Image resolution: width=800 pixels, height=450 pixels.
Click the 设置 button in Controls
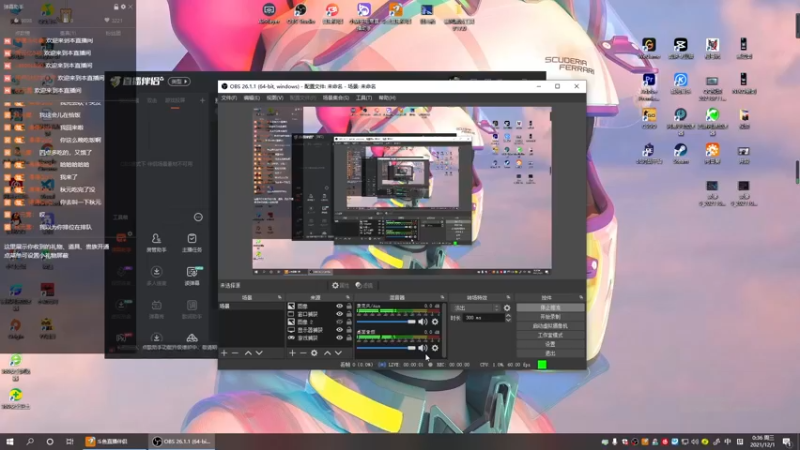click(x=550, y=344)
